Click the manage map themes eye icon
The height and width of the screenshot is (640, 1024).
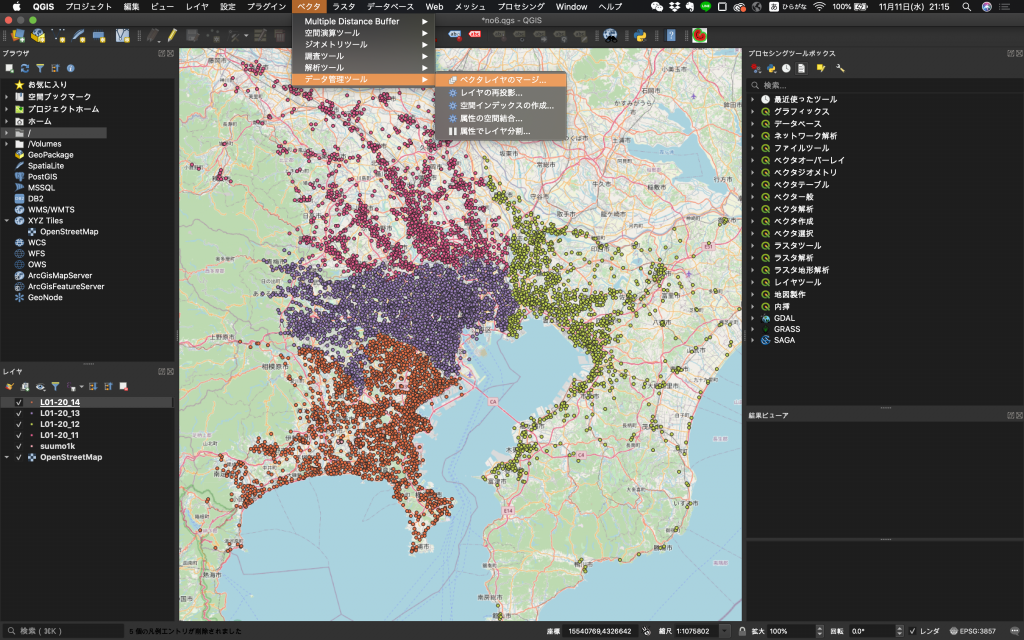click(40, 387)
